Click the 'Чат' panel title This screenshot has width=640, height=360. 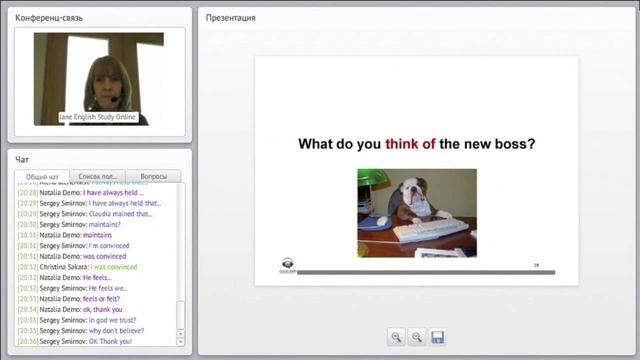tap(22, 160)
